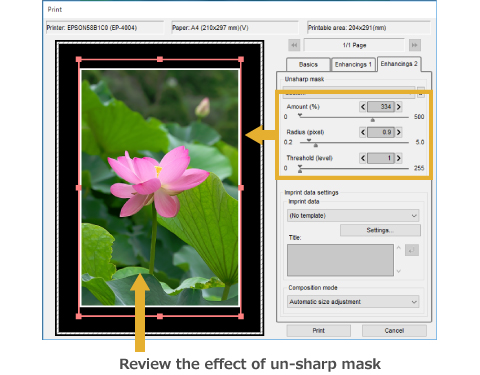Image resolution: width=480 pixels, height=375 pixels.
Task: Click the Threshold (level) value field
Action: point(381,158)
